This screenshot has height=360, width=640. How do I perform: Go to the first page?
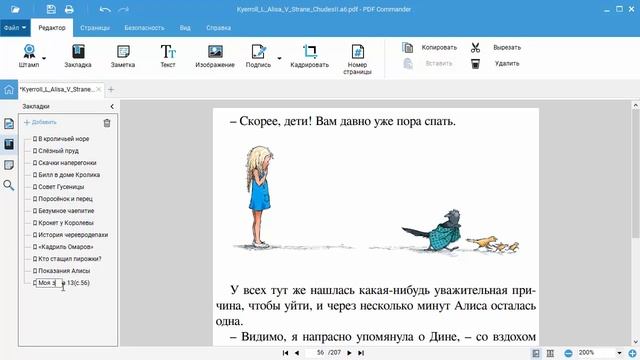[285, 353]
